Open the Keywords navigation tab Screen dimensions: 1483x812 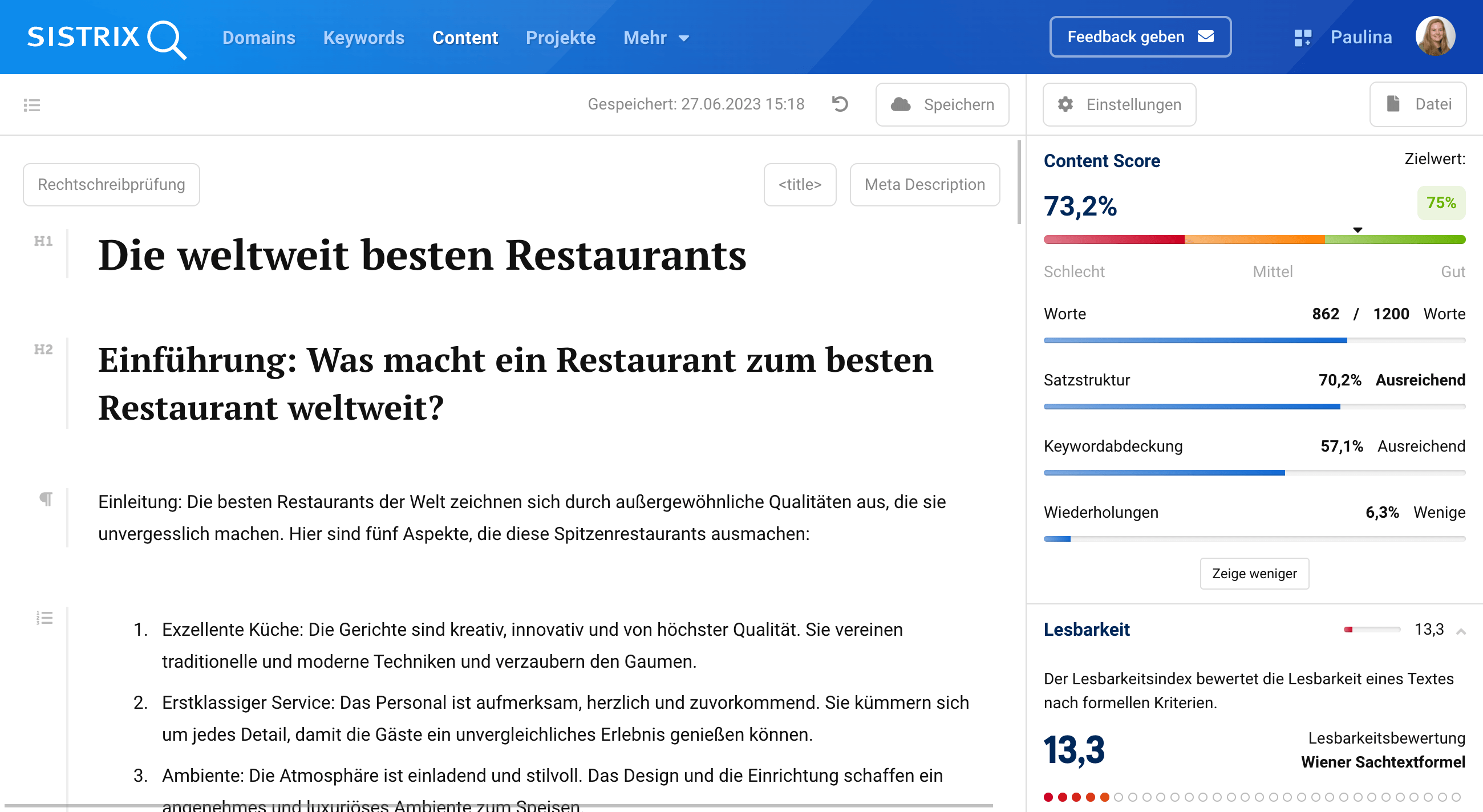[363, 38]
